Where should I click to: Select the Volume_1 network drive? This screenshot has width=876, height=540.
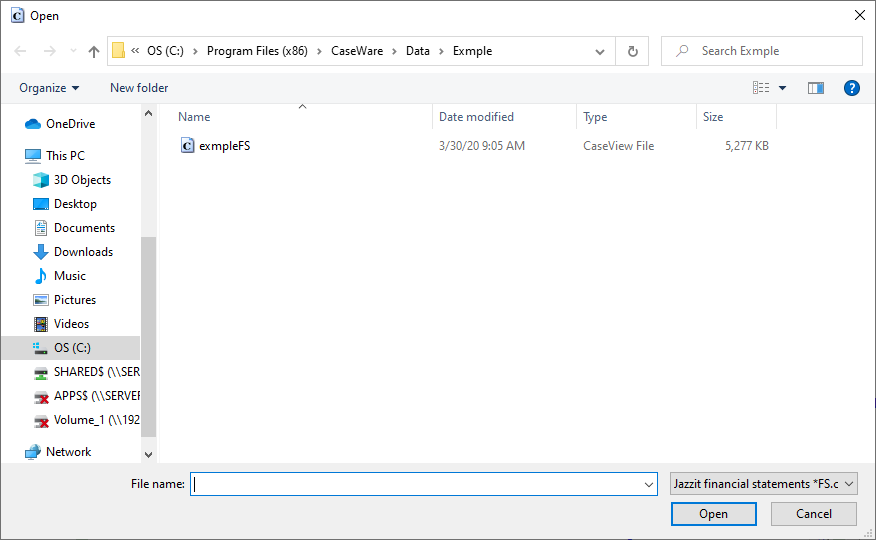pyautogui.click(x=96, y=420)
